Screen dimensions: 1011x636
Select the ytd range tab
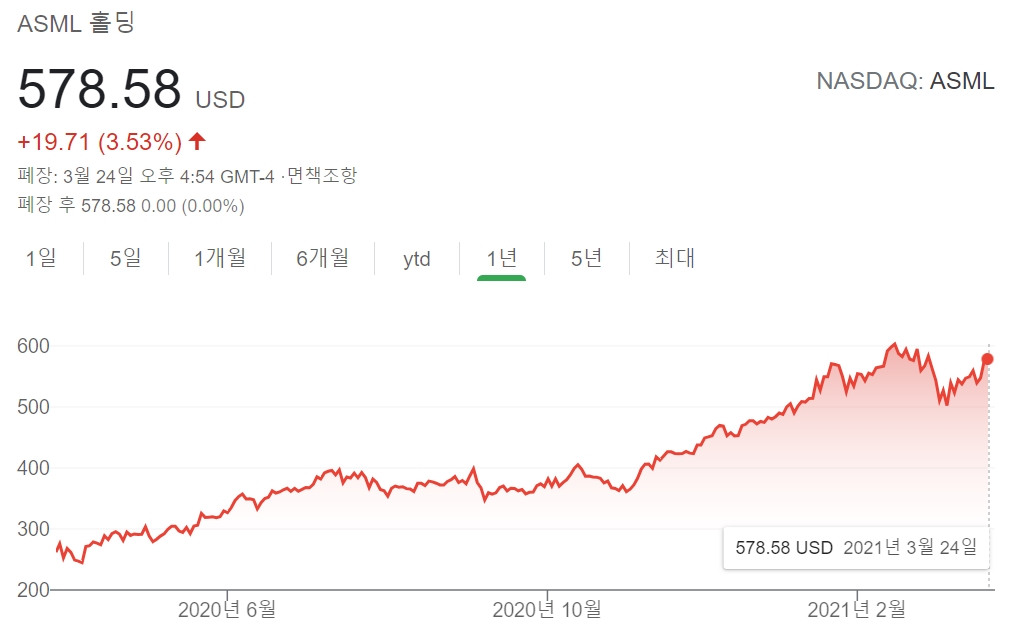417,259
